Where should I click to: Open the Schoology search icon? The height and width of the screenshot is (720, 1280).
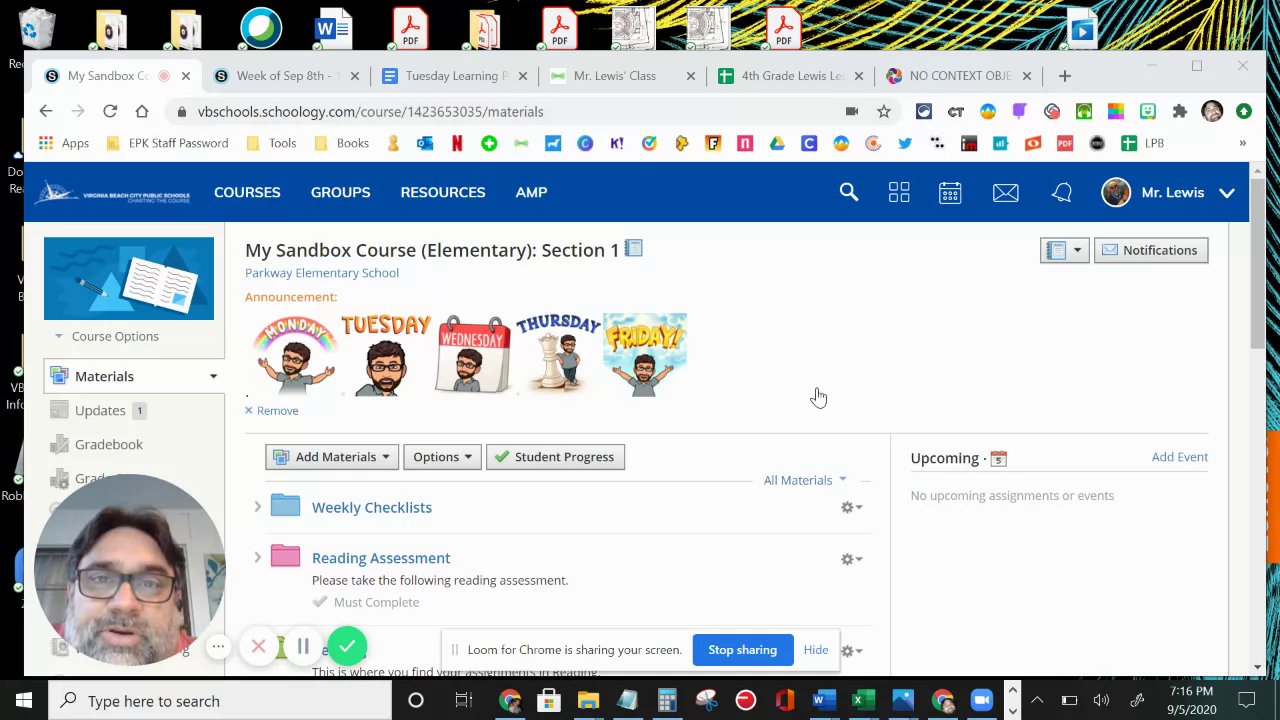point(849,192)
